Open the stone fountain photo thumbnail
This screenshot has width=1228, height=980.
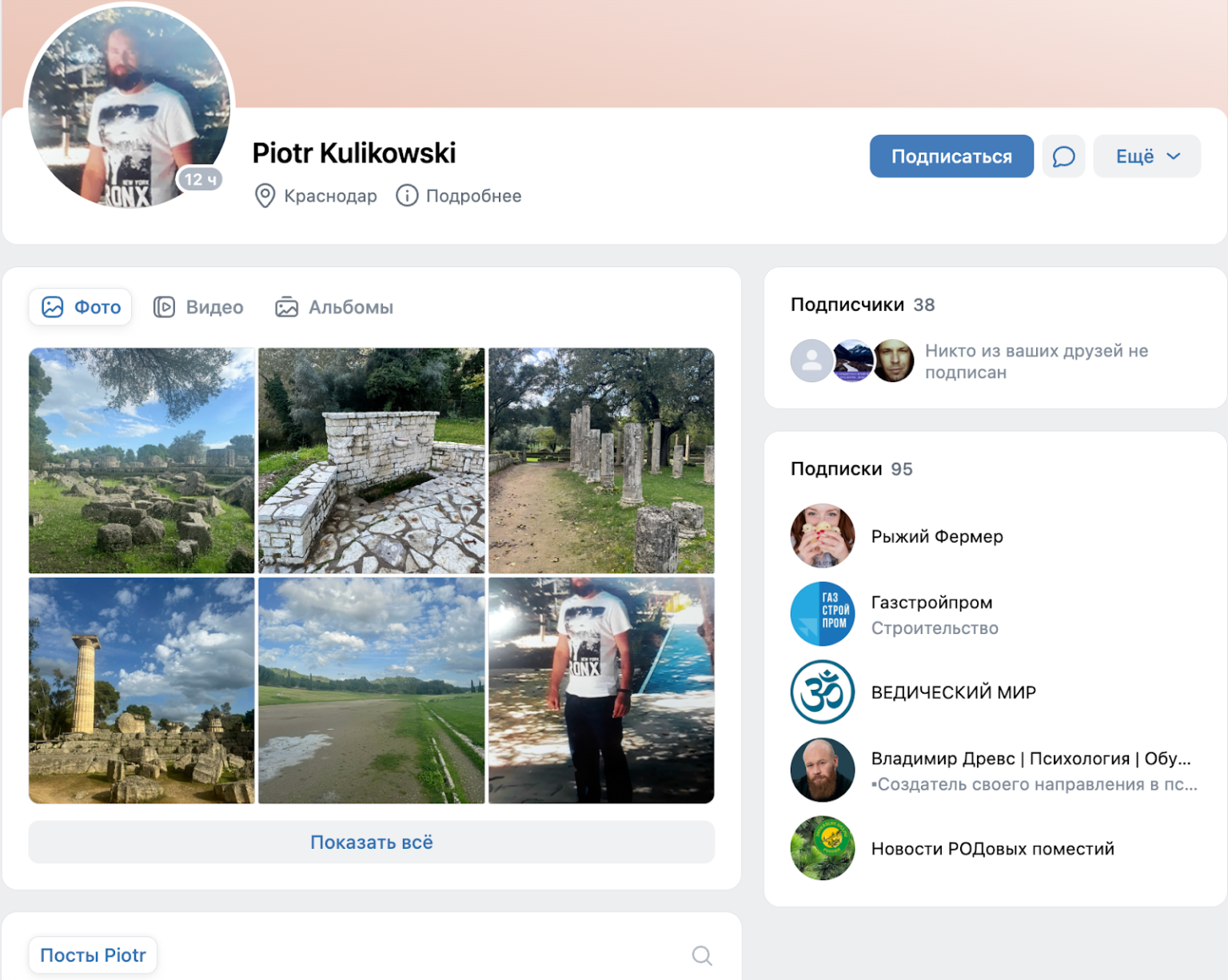coord(371,460)
